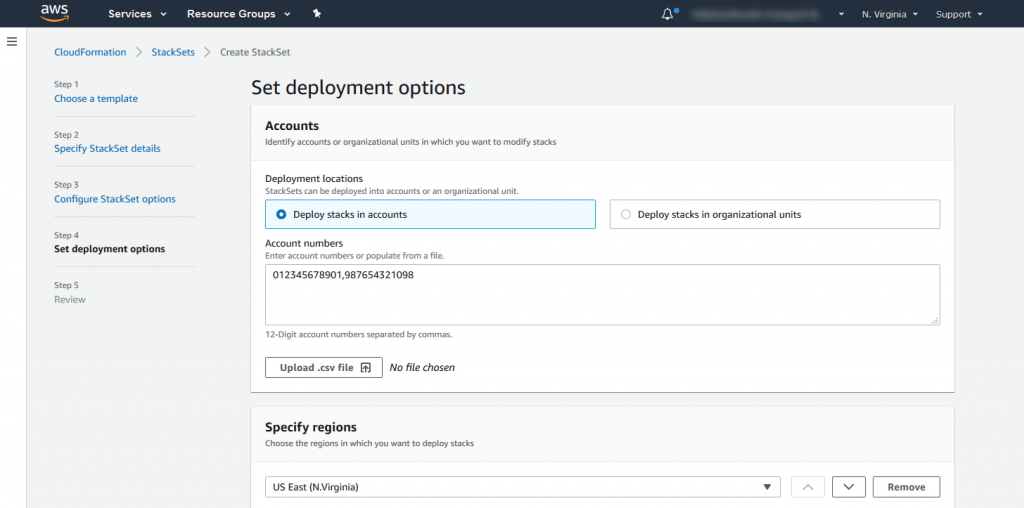The height and width of the screenshot is (508, 1024).
Task: Click the Specify regions heading
Action: tap(311, 427)
